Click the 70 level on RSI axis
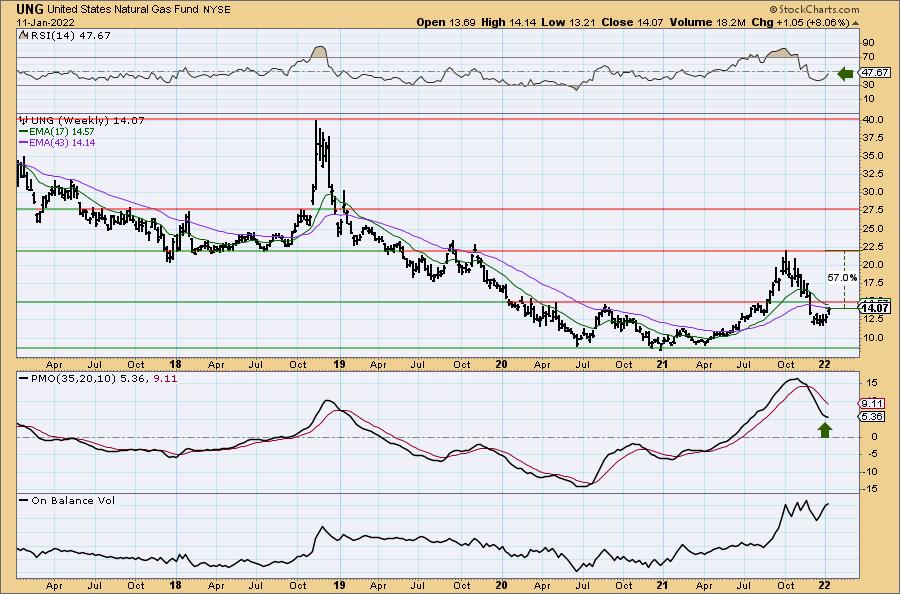The height and width of the screenshot is (594, 900). pyautogui.click(x=868, y=57)
